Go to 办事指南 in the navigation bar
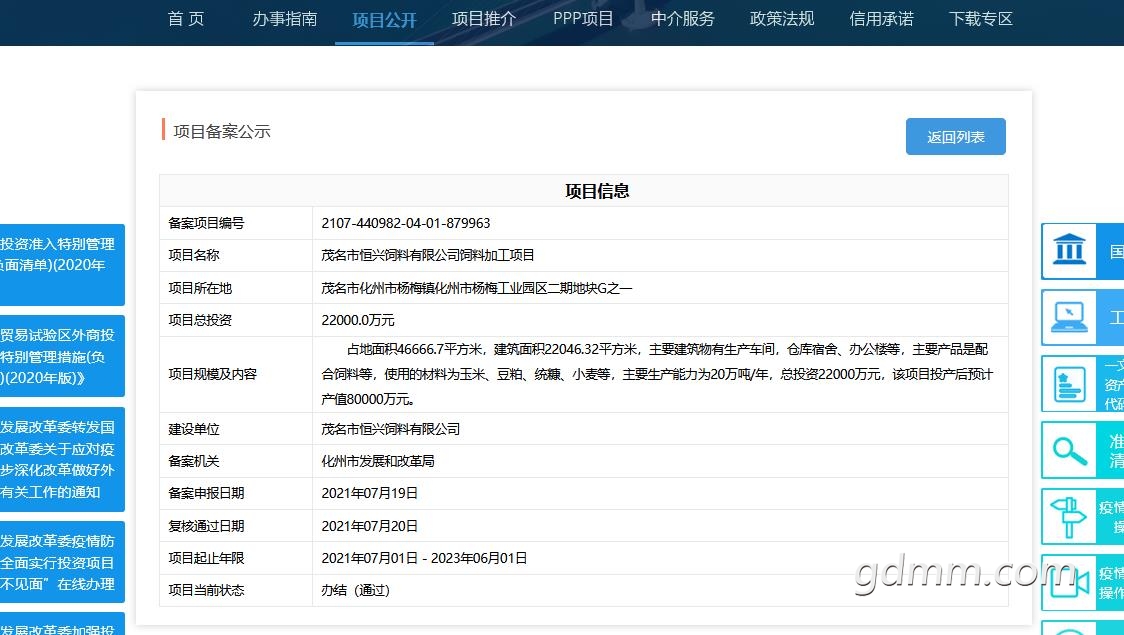The image size is (1124, 635). click(x=285, y=19)
